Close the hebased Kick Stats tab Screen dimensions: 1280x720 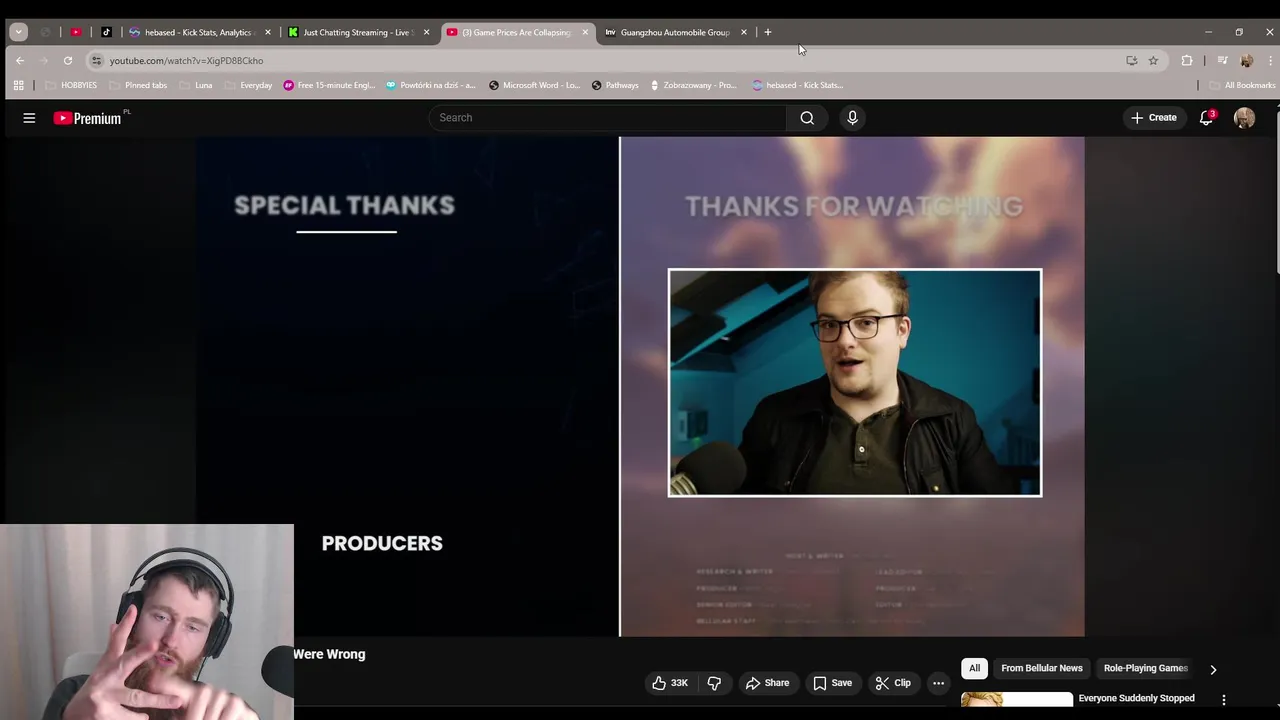(x=268, y=32)
